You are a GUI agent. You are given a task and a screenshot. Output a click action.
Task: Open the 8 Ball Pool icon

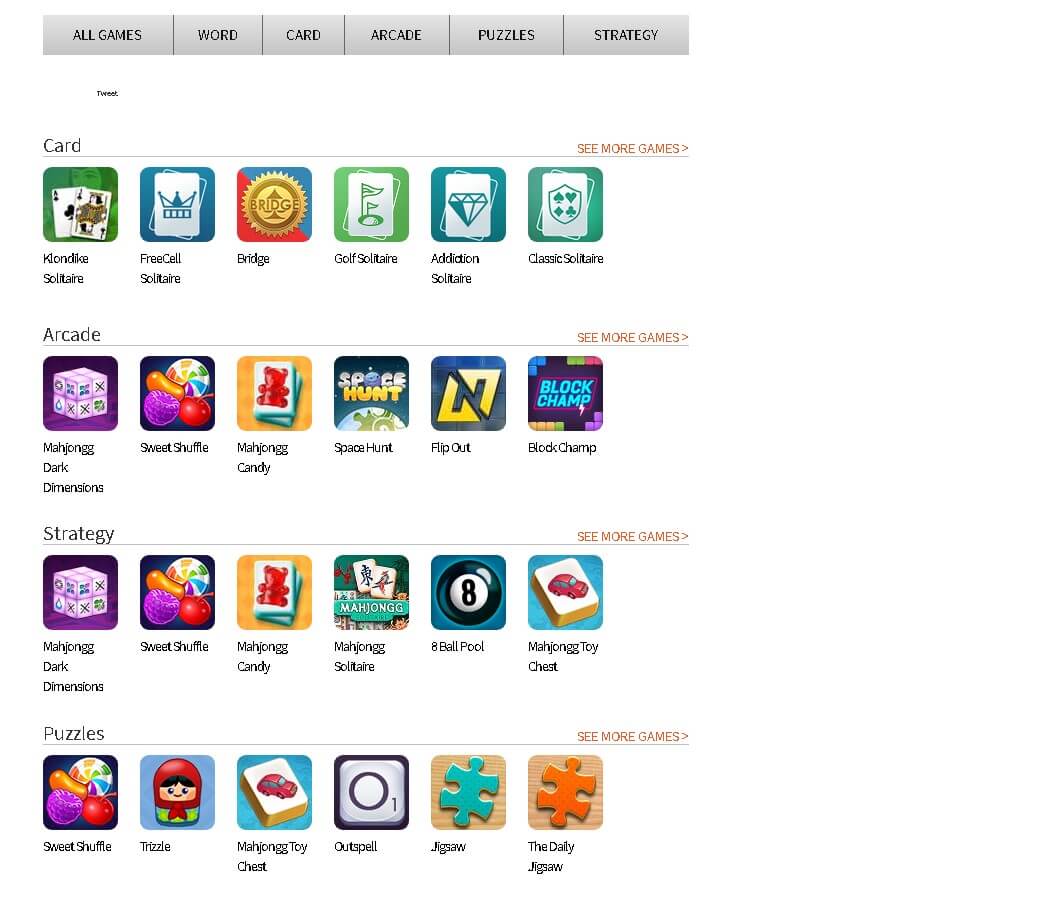469,593
